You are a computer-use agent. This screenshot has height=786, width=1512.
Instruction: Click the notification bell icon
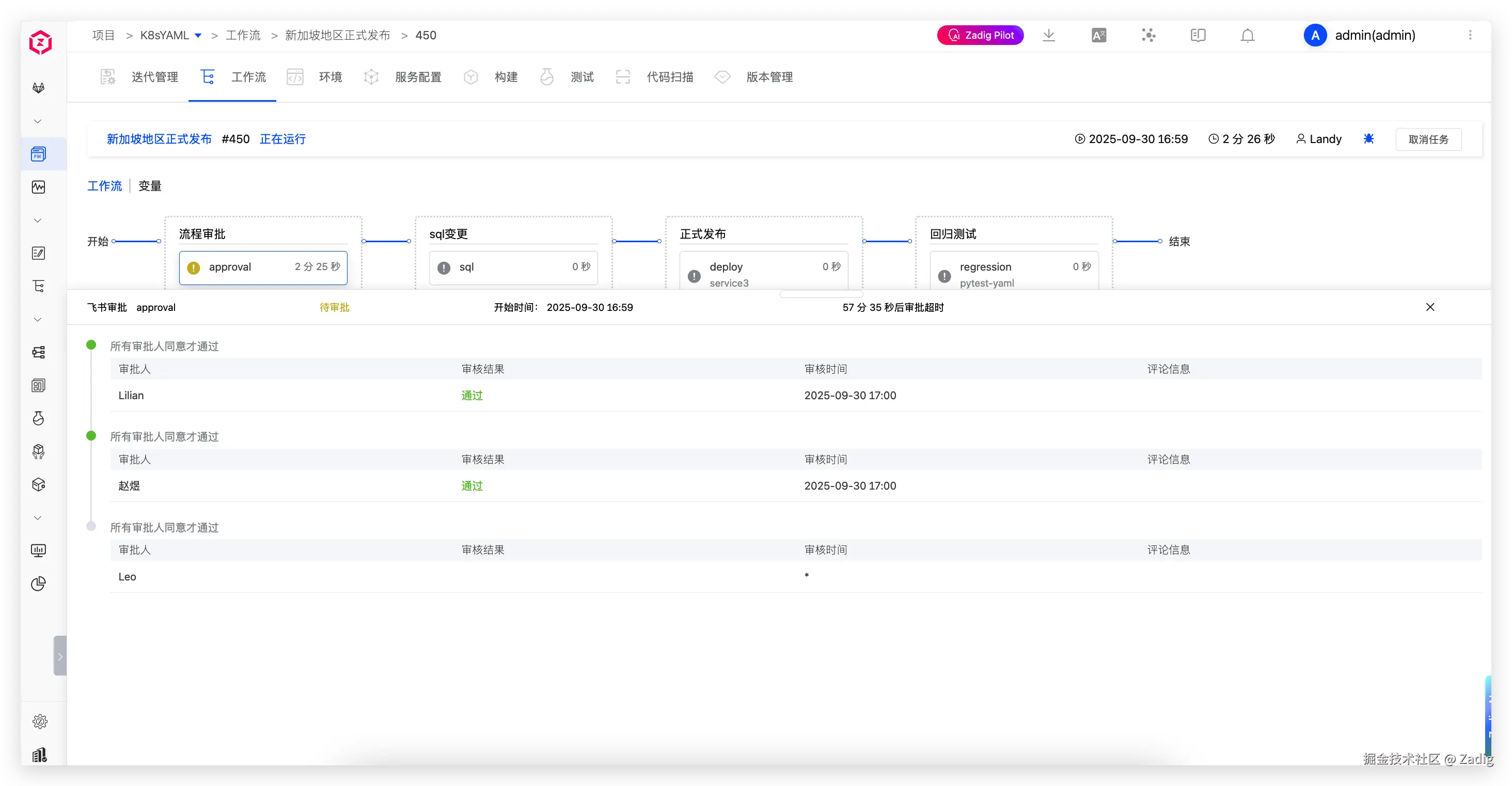tap(1247, 35)
